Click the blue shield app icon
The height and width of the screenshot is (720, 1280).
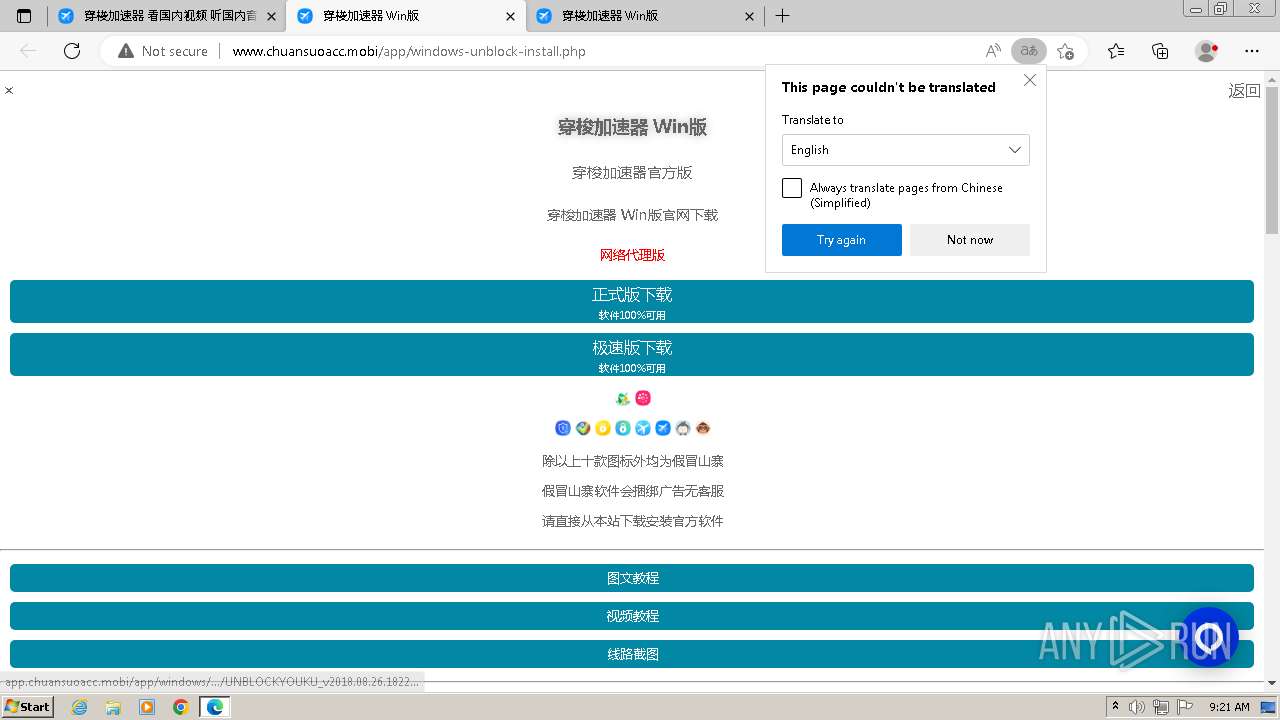[563, 428]
